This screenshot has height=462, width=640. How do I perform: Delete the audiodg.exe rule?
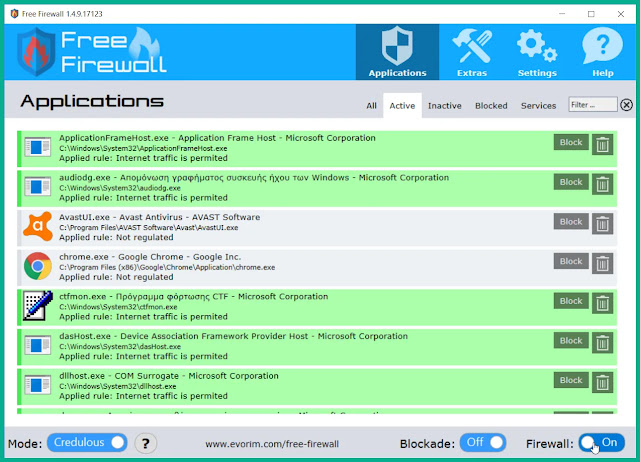(x=602, y=184)
